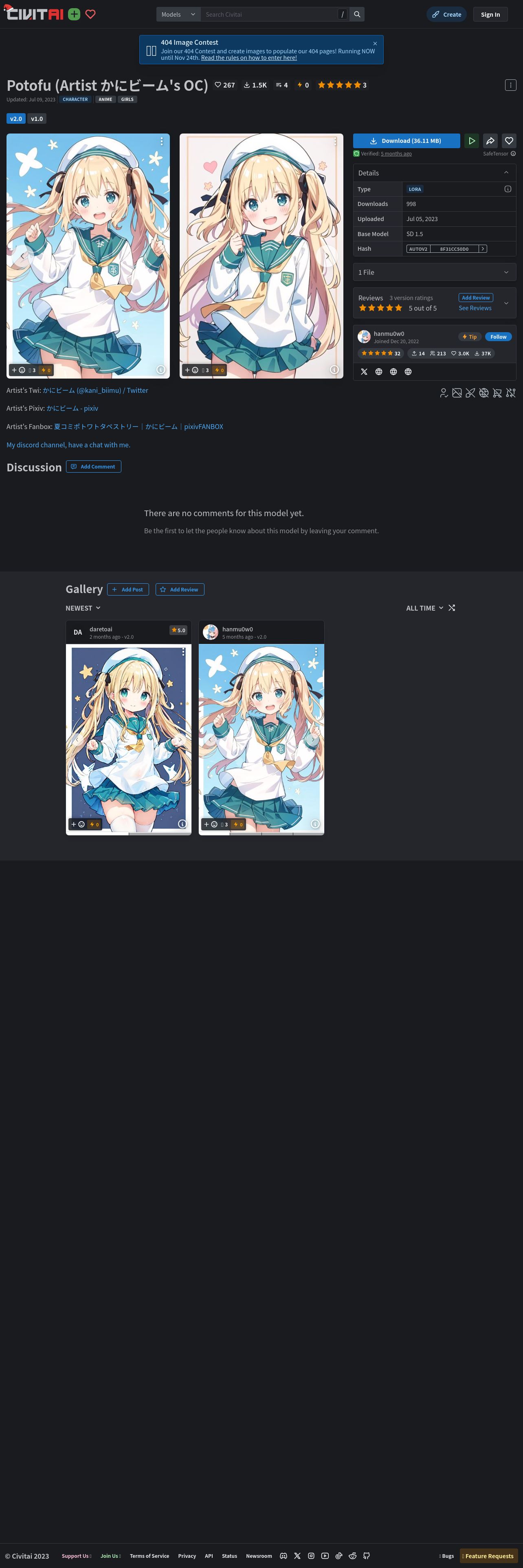
Task: Open the NEWEST sort dropdown
Action: coord(84,608)
